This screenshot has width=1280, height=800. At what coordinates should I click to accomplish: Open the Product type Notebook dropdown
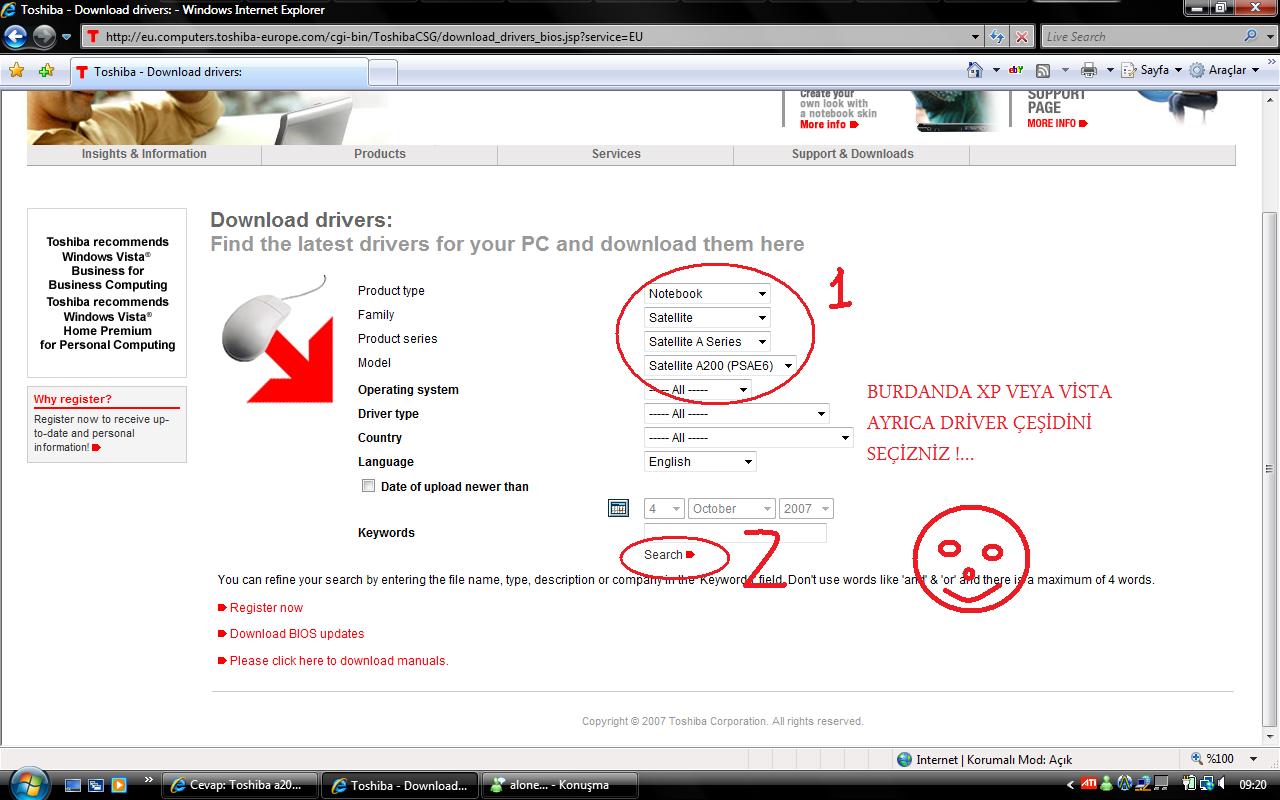707,293
